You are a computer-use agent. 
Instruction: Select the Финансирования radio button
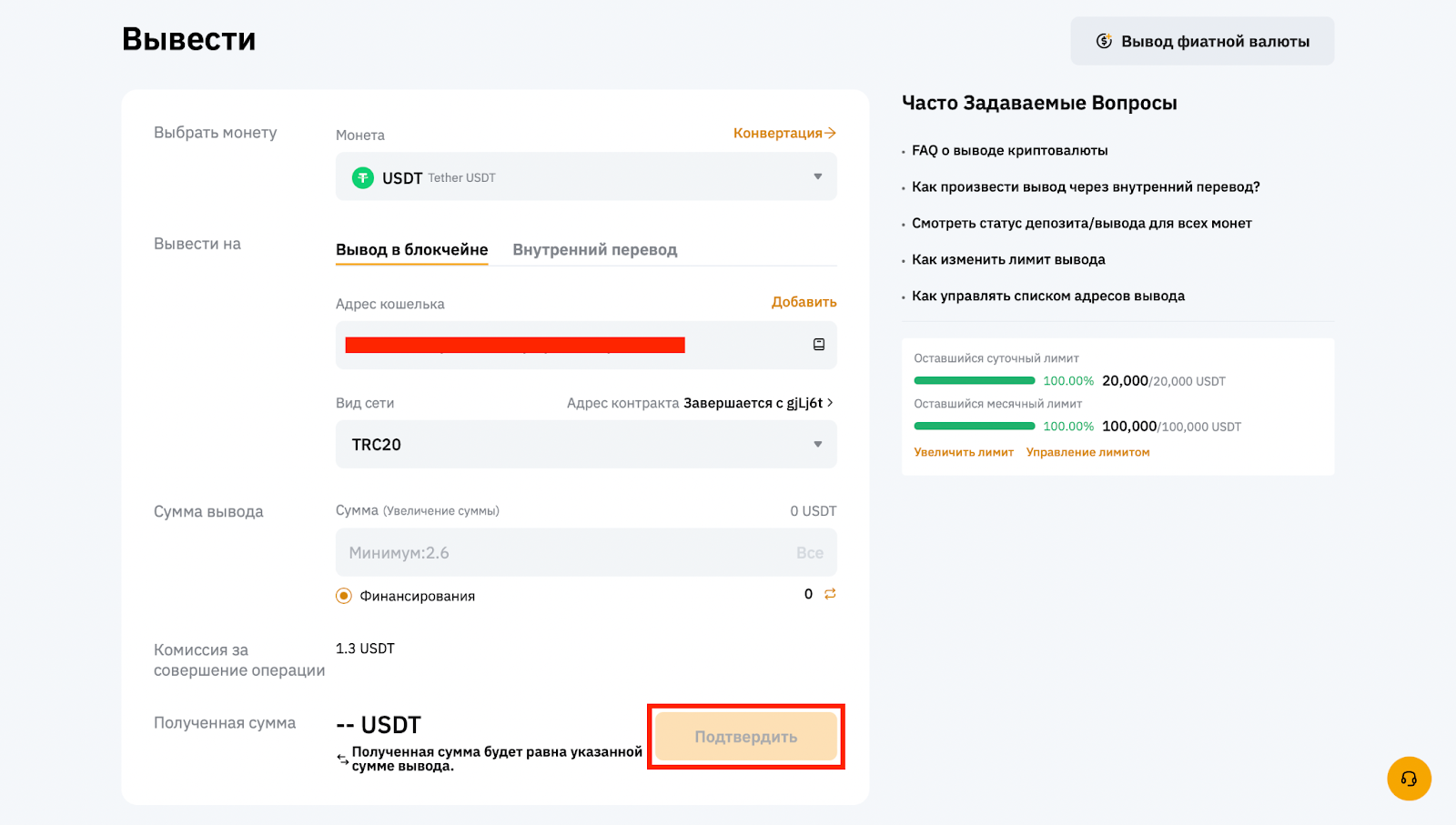[x=344, y=596]
